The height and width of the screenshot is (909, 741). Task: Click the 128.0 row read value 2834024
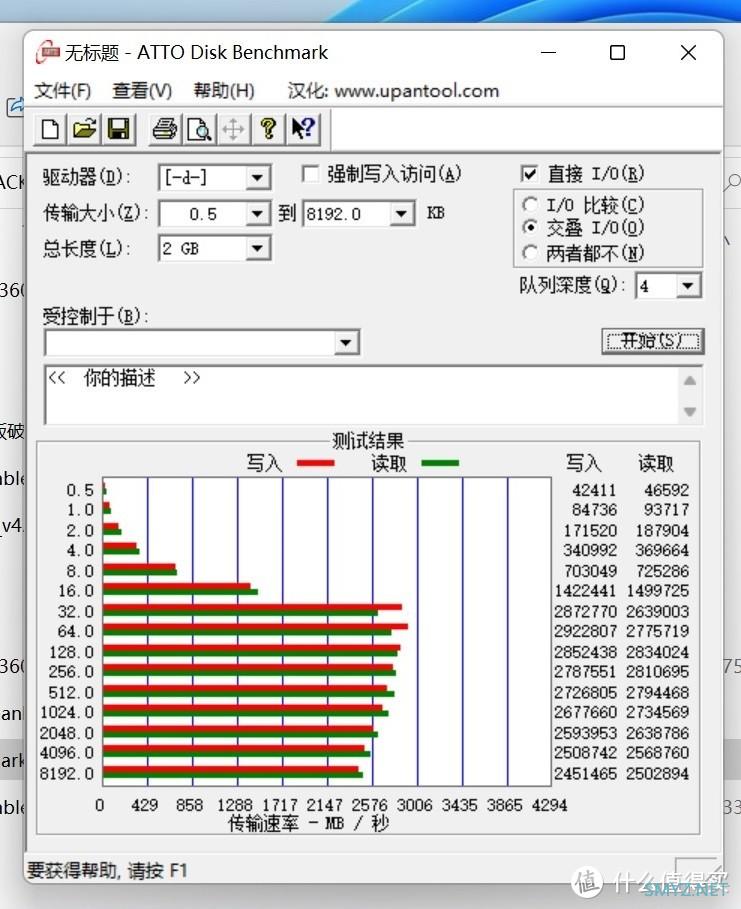657,652
